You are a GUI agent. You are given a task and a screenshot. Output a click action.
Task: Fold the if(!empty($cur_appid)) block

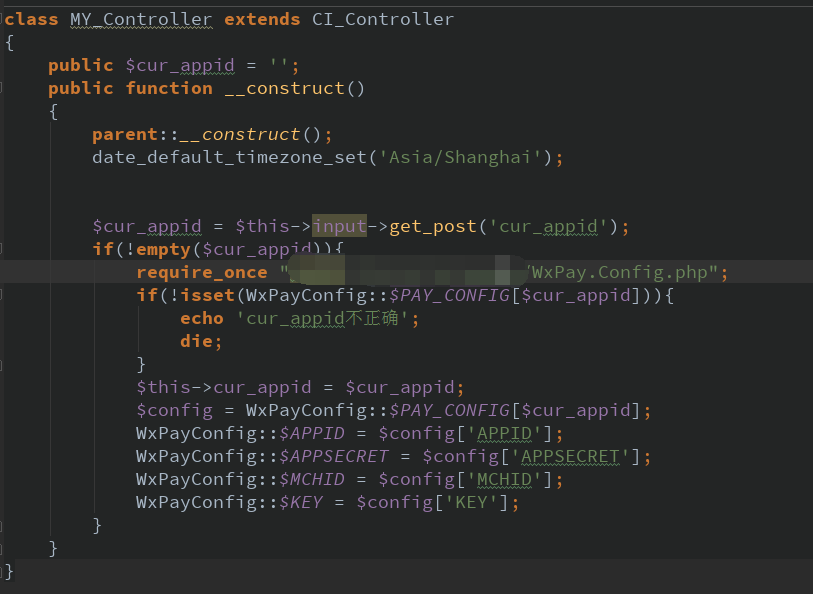(x=3, y=249)
